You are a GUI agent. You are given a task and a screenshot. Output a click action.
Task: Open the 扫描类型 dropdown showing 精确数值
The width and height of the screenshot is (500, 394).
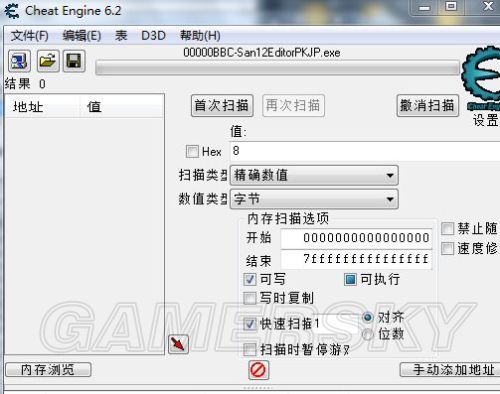(x=314, y=175)
